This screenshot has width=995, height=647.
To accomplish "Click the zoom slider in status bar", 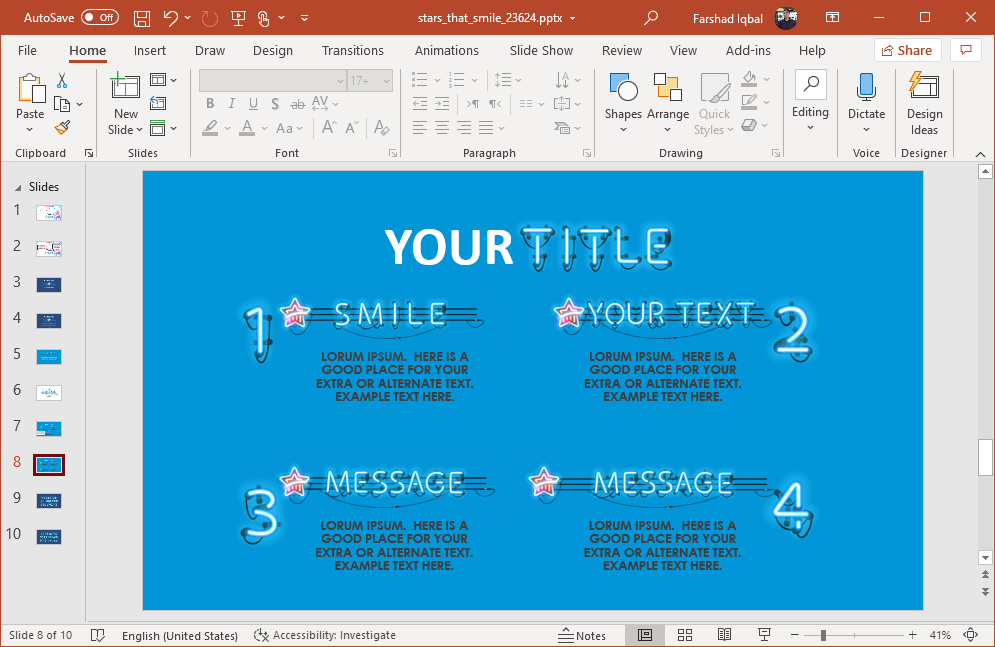I will click(x=823, y=635).
